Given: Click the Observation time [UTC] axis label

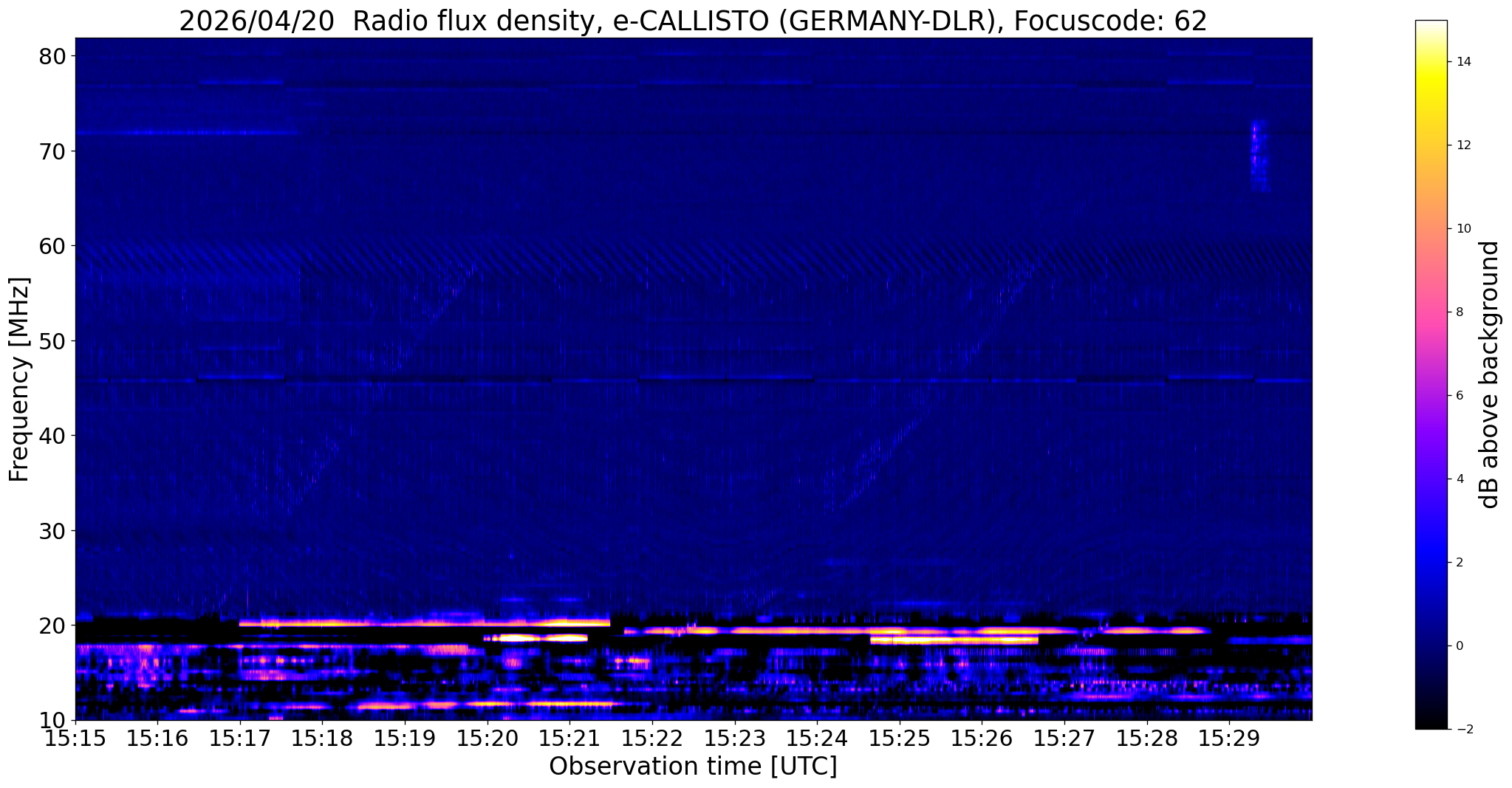Looking at the screenshot, I should click(x=693, y=767).
